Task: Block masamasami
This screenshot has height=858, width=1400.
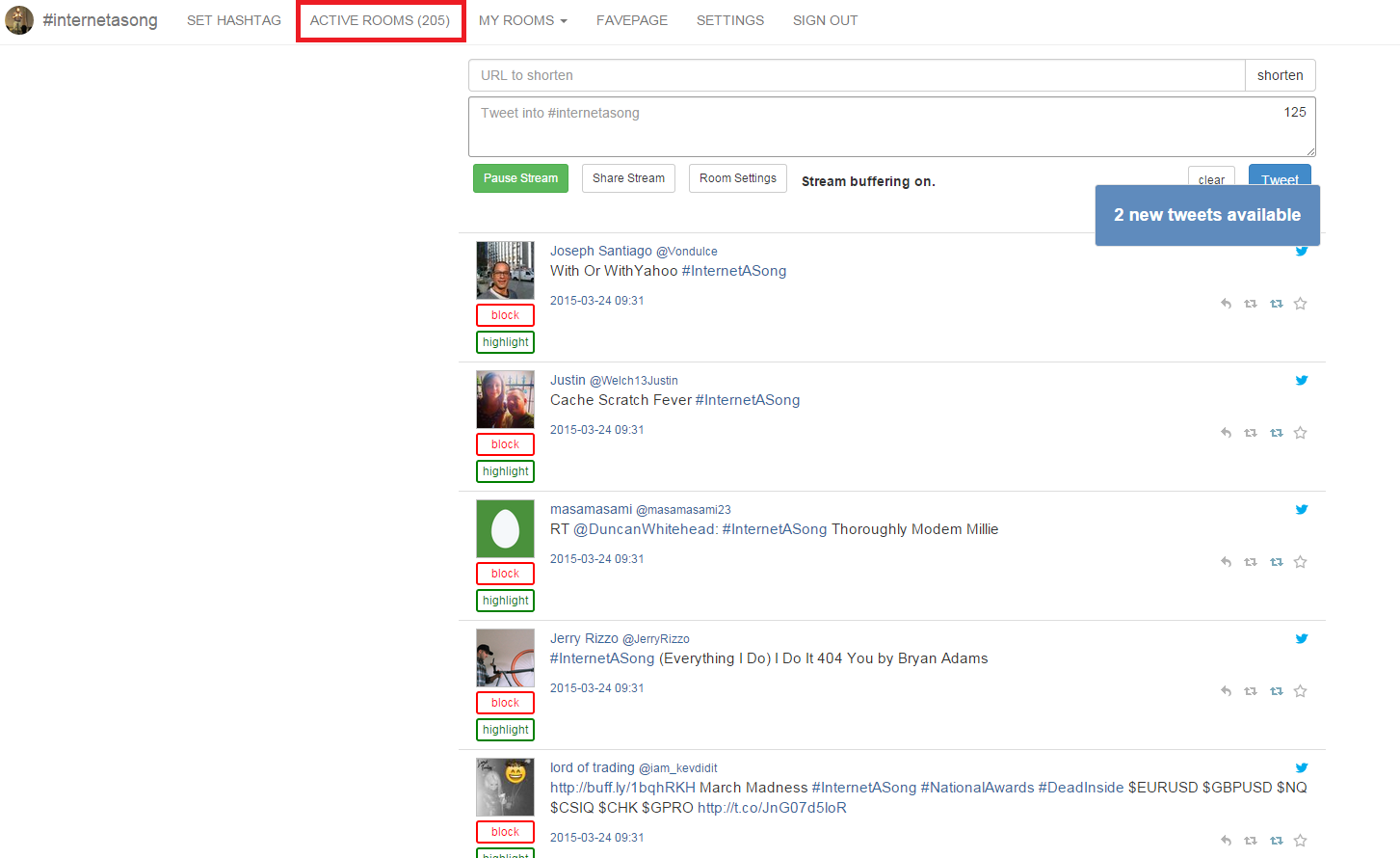Action: pos(505,574)
